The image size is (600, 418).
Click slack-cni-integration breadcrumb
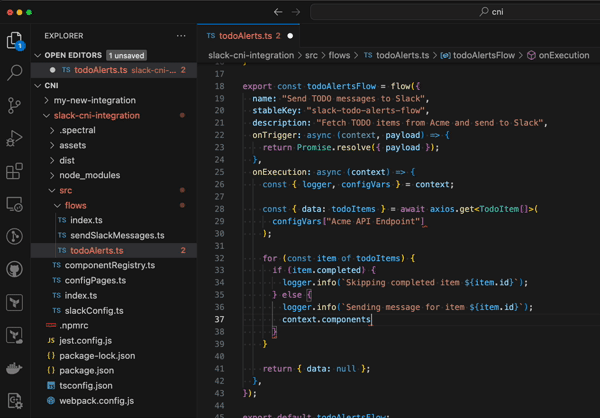tap(251, 56)
